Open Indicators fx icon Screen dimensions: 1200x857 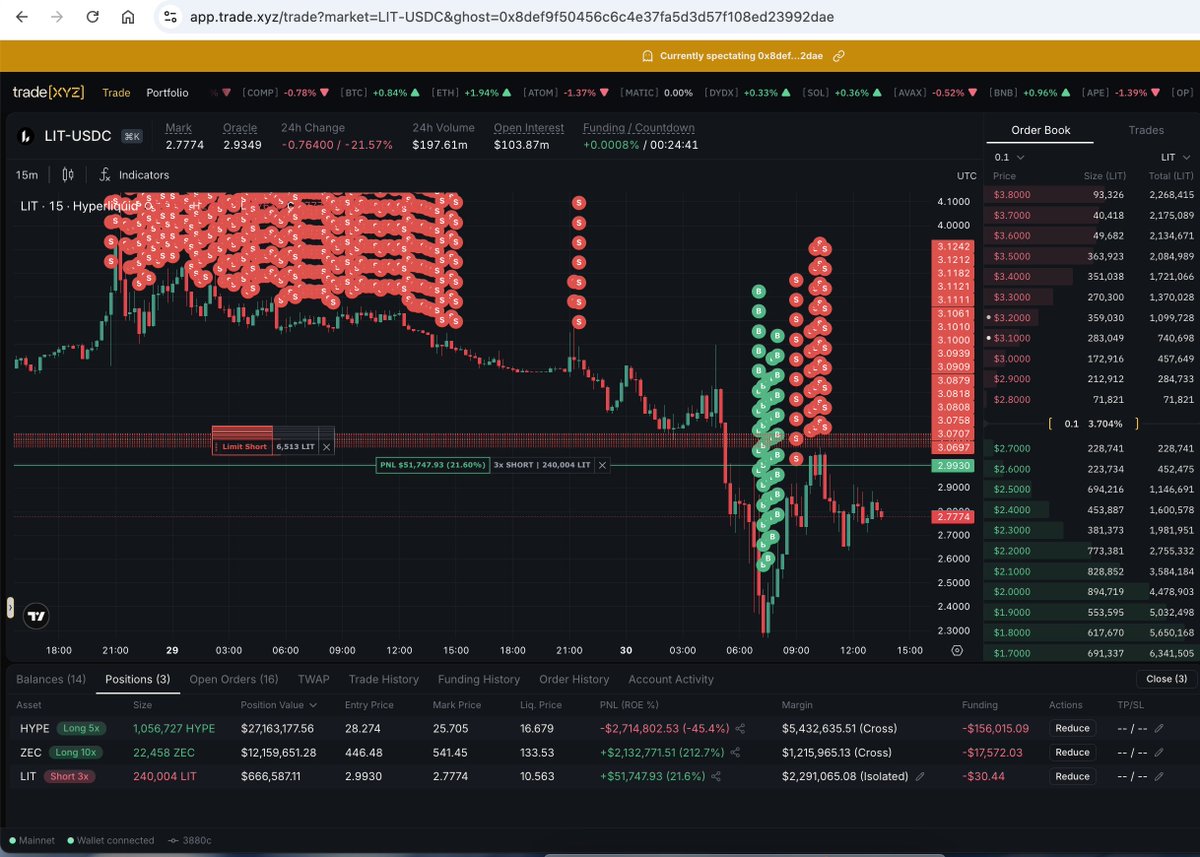(x=105, y=175)
